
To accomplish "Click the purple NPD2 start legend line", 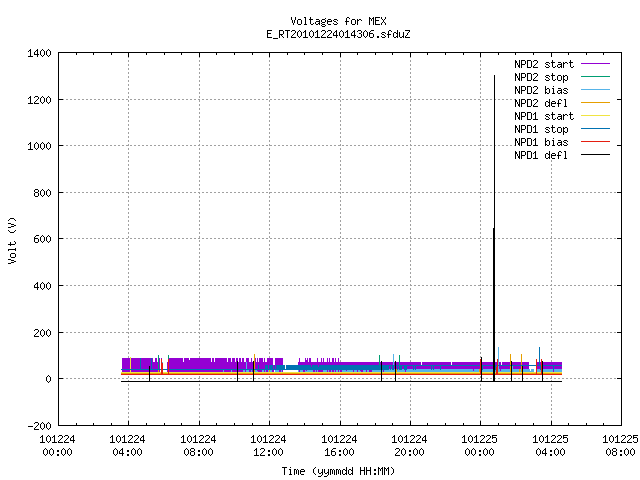I will (x=595, y=64).
